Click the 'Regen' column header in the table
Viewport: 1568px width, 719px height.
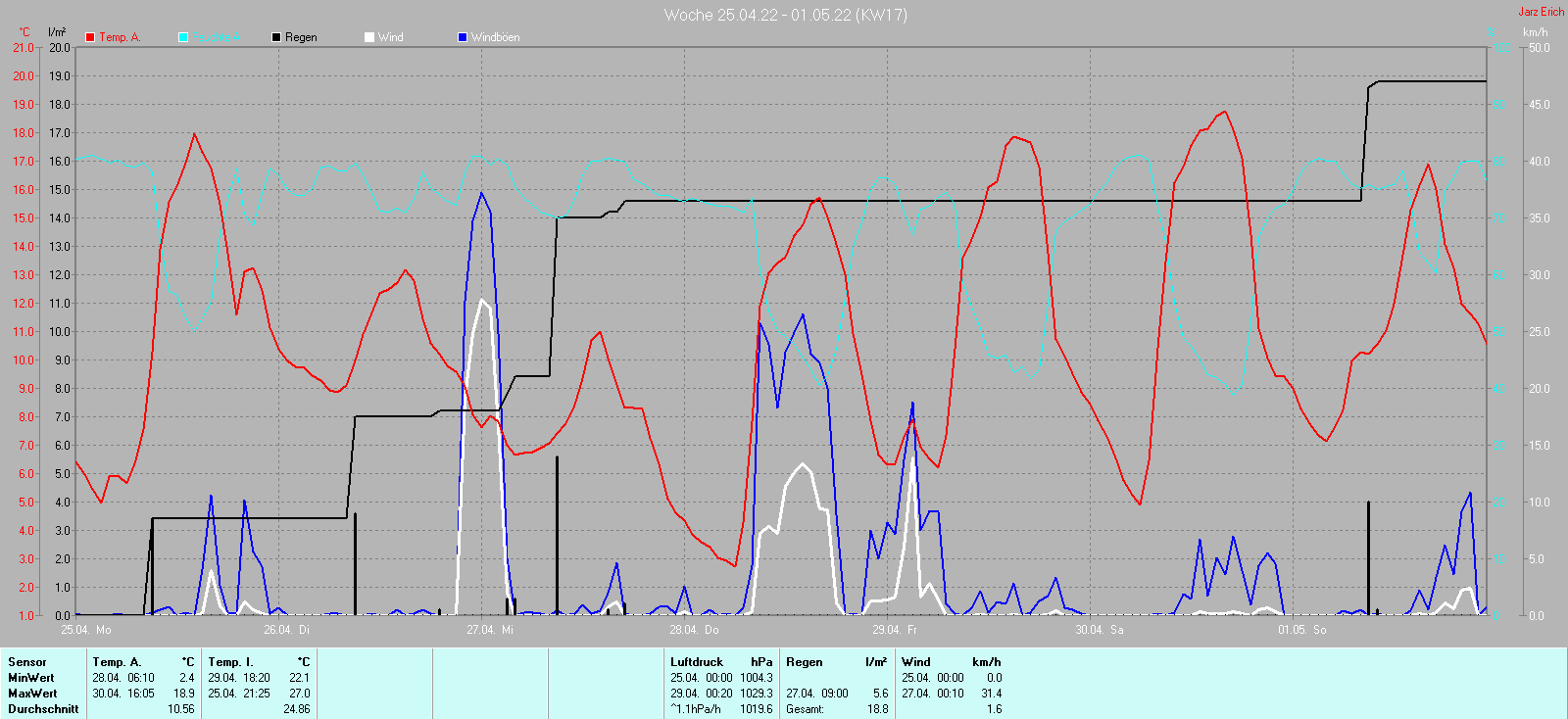point(805,662)
